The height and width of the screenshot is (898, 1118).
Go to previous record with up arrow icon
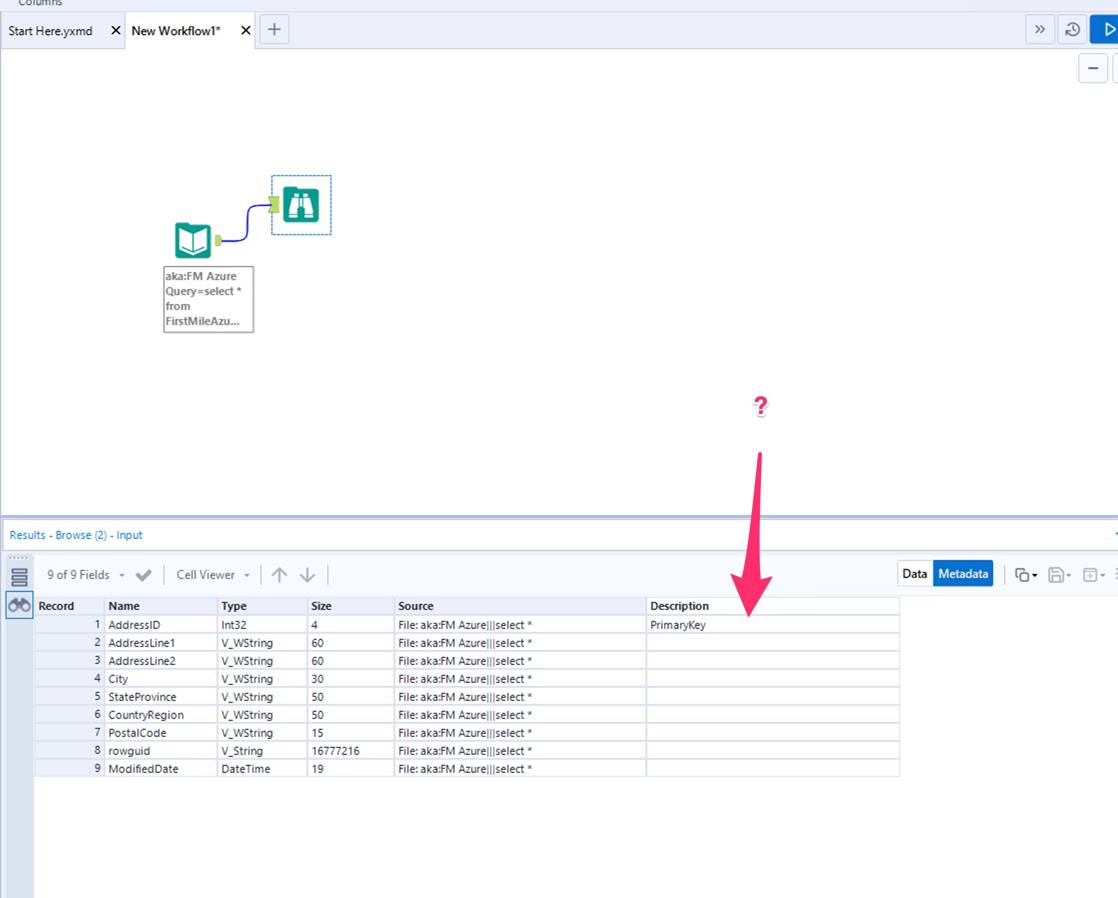pyautogui.click(x=279, y=574)
